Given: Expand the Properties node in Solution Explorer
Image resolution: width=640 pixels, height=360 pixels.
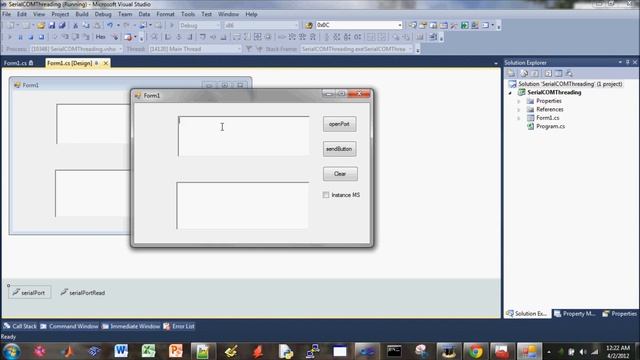Looking at the screenshot, I should pos(519,101).
